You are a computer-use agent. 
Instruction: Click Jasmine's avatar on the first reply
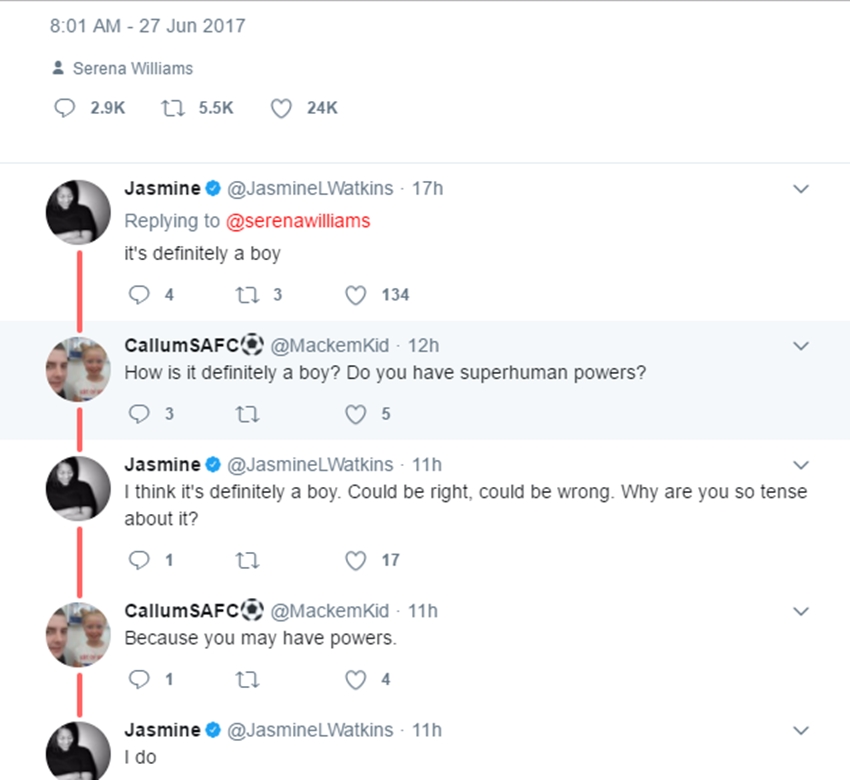coord(78,212)
